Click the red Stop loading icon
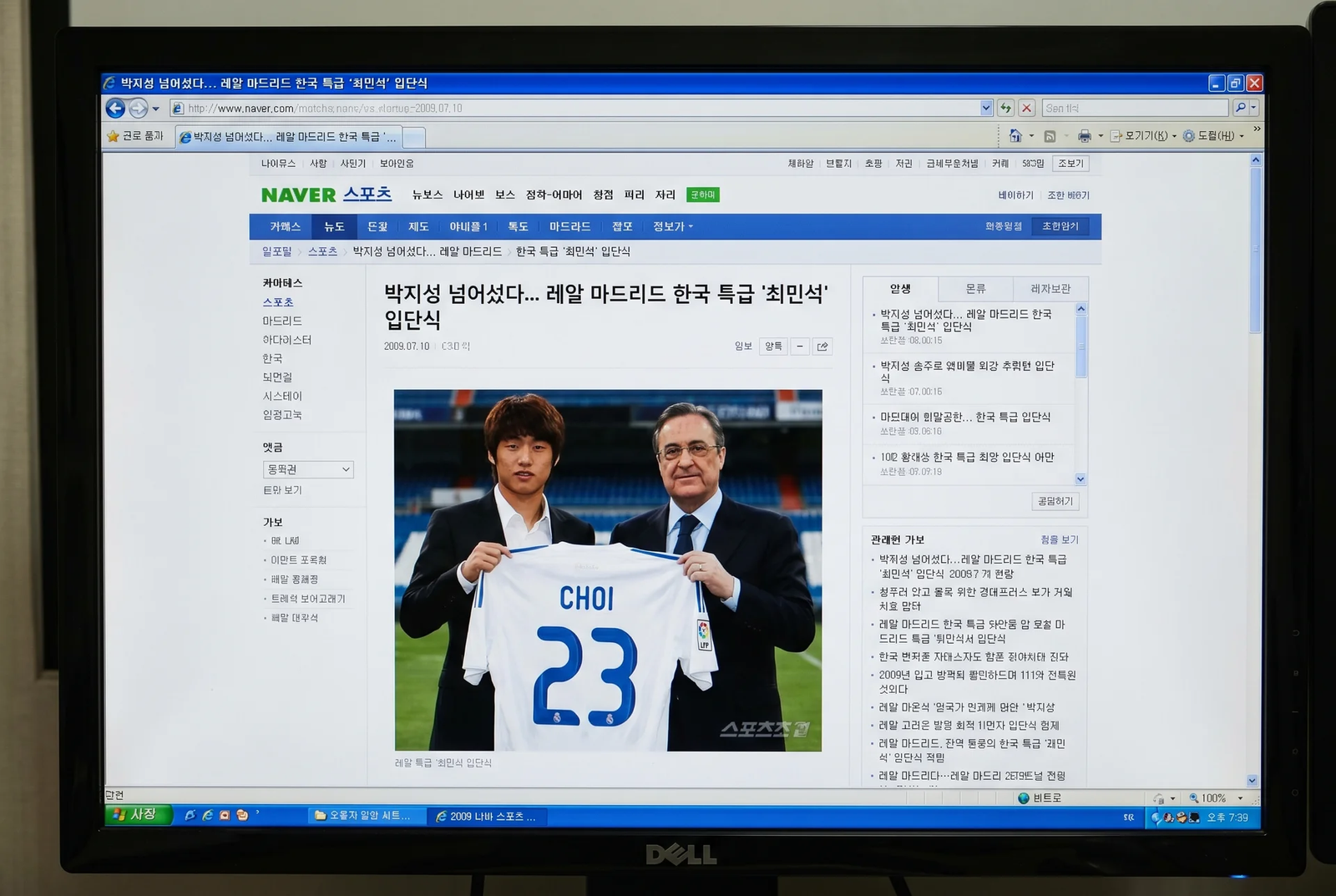Image resolution: width=1336 pixels, height=896 pixels. [x=1027, y=108]
